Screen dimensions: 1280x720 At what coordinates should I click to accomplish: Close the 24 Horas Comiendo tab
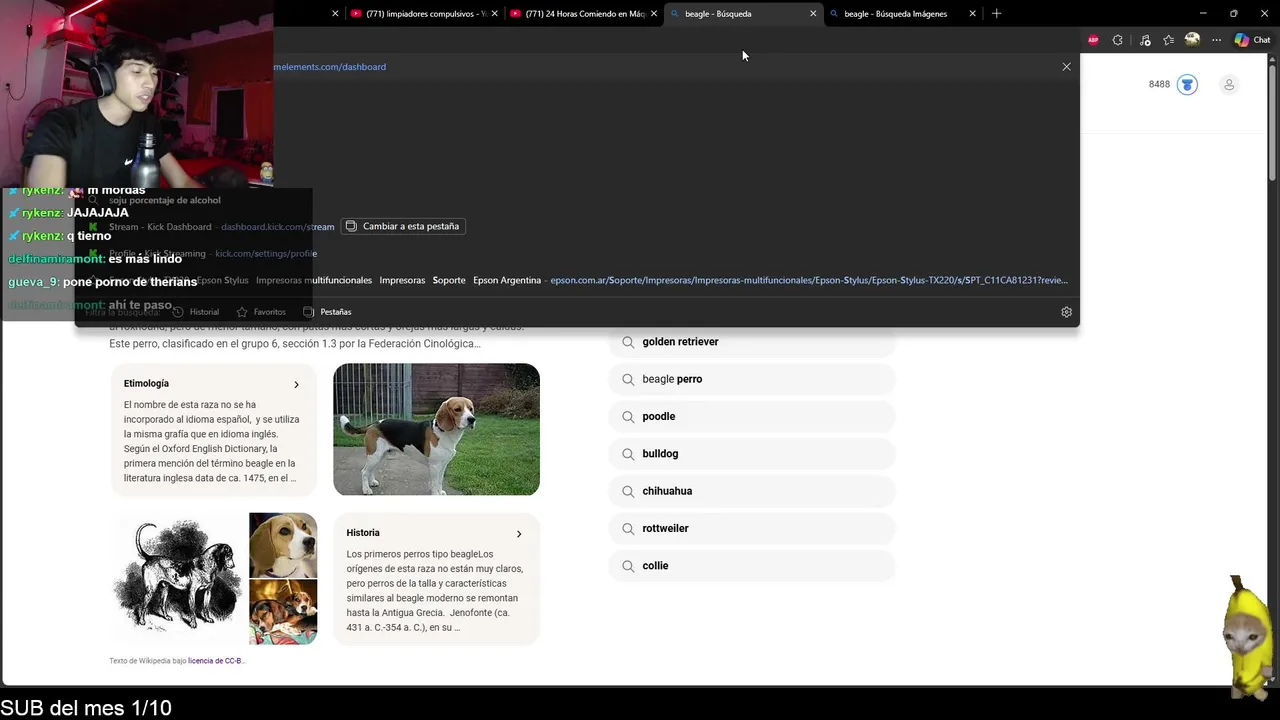click(x=654, y=14)
